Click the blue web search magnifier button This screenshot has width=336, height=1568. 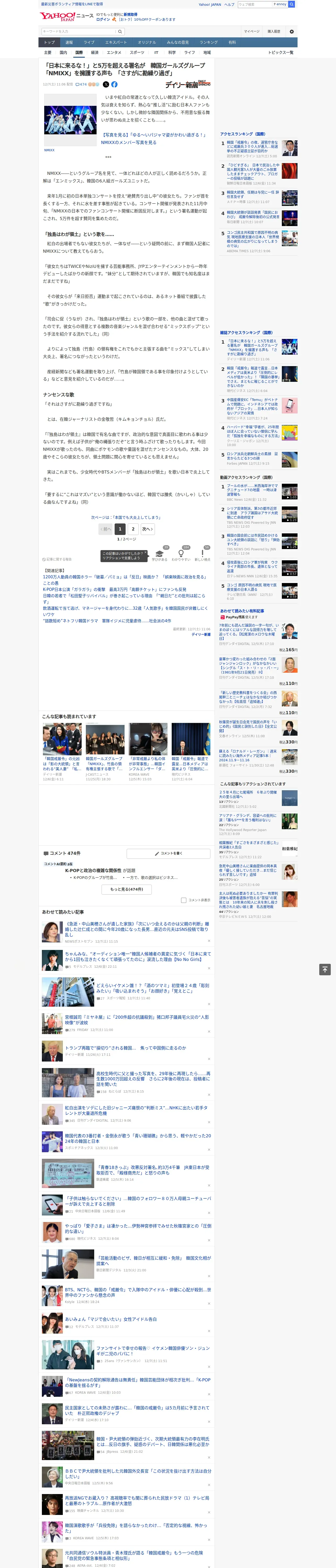(292, 4)
